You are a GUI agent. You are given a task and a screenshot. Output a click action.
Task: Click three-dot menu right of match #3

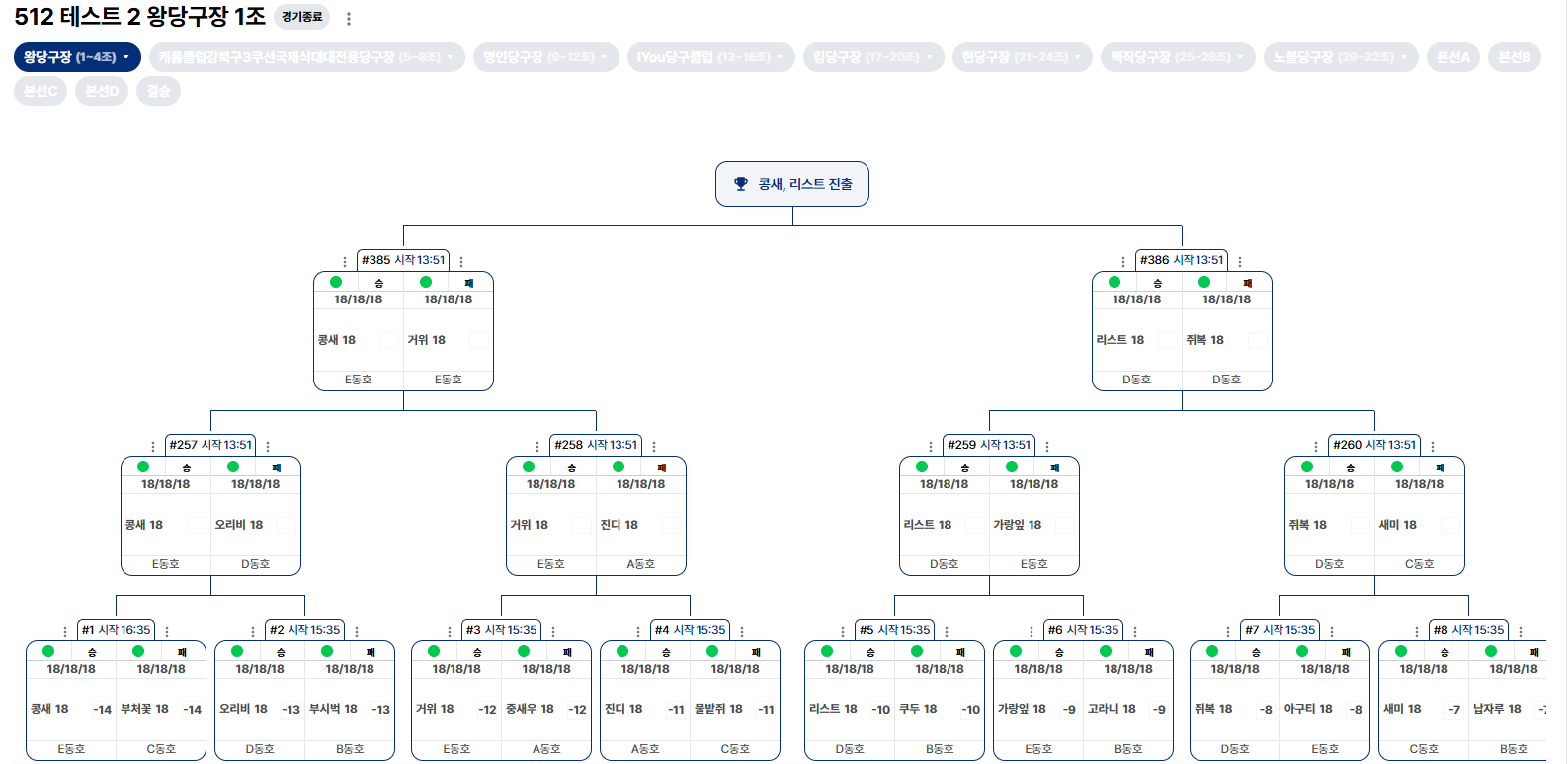(x=553, y=632)
